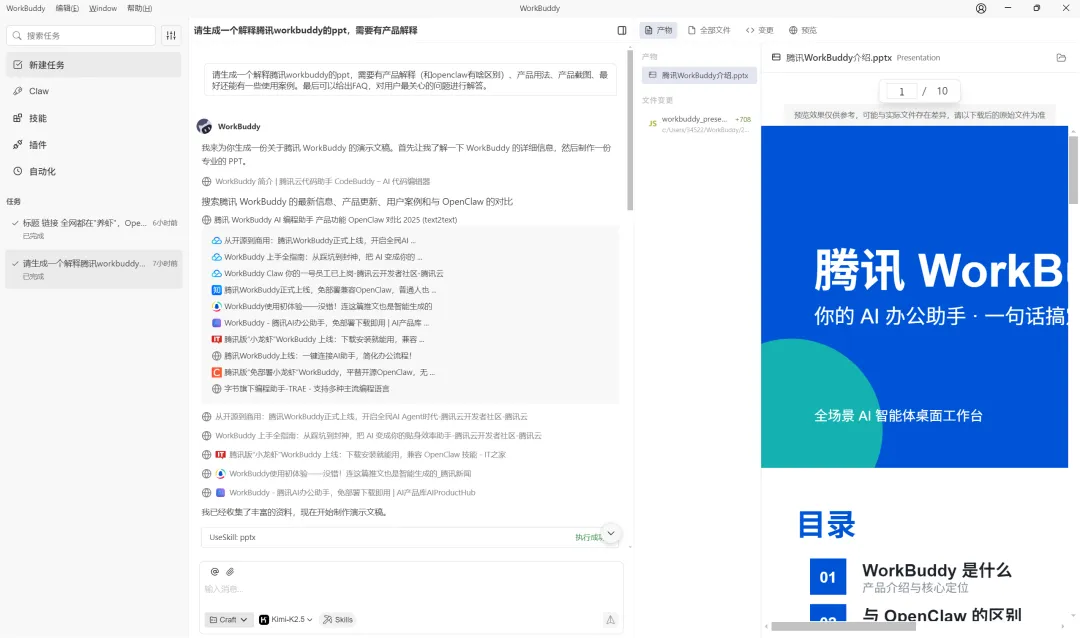This screenshot has width=1080, height=638.
Task: Open the Window menu
Action: pyautogui.click(x=103, y=8)
